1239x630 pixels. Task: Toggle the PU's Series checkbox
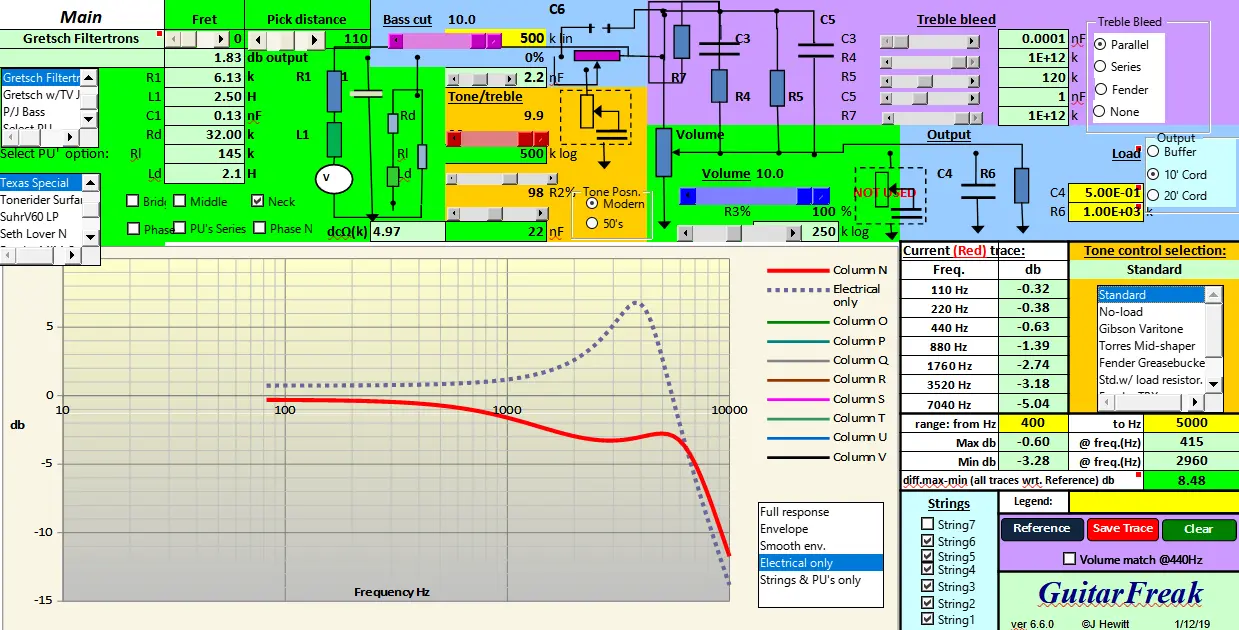[x=180, y=228]
